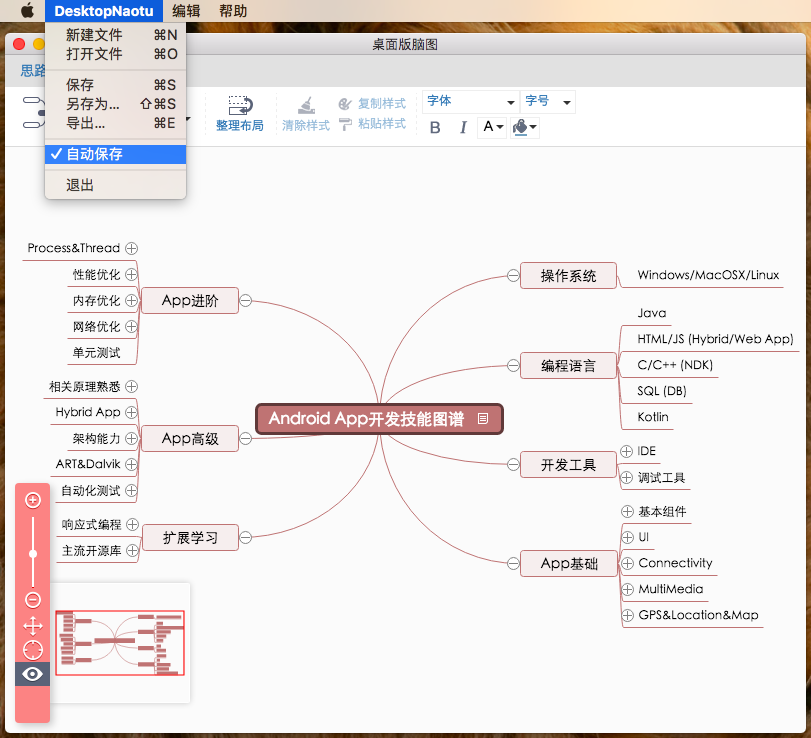The width and height of the screenshot is (811, 738).
Task: Click the zoom slider handle
Action: (33, 552)
